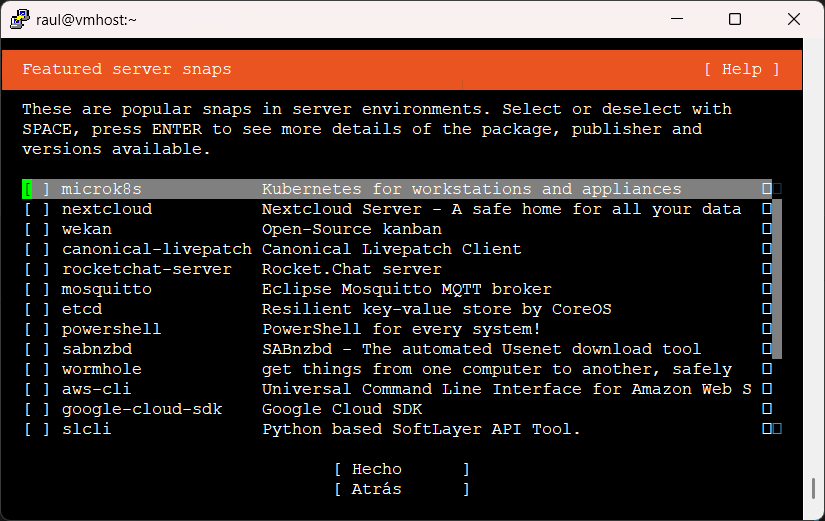Select the wormhole snap entry

(x=101, y=369)
